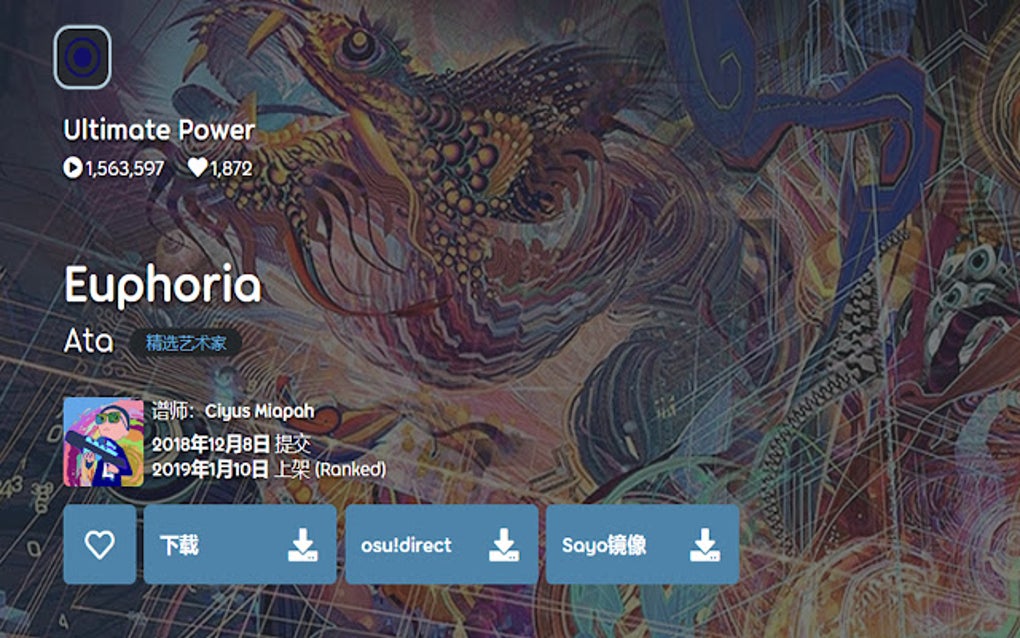Image resolution: width=1020 pixels, height=638 pixels.
Task: Click the 2019年1月10日 ranked date
Action: [210, 469]
